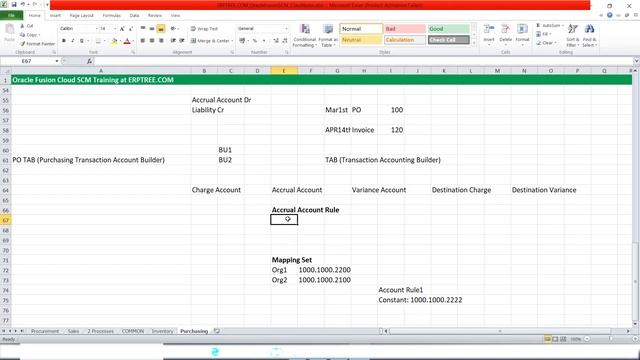
Task: Toggle Underline formatting
Action: pos(82,41)
